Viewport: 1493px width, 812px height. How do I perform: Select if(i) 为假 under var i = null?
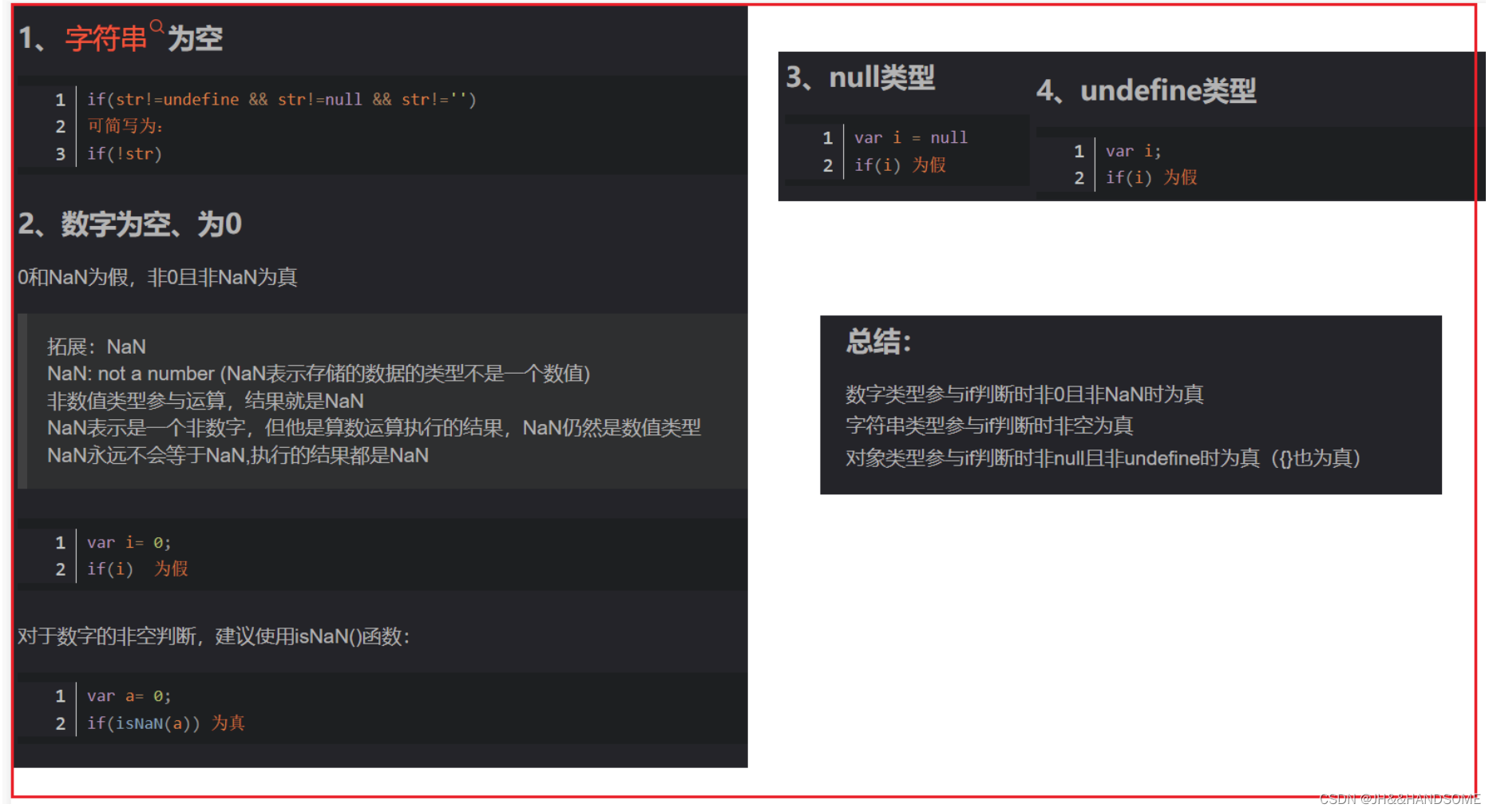click(x=900, y=164)
